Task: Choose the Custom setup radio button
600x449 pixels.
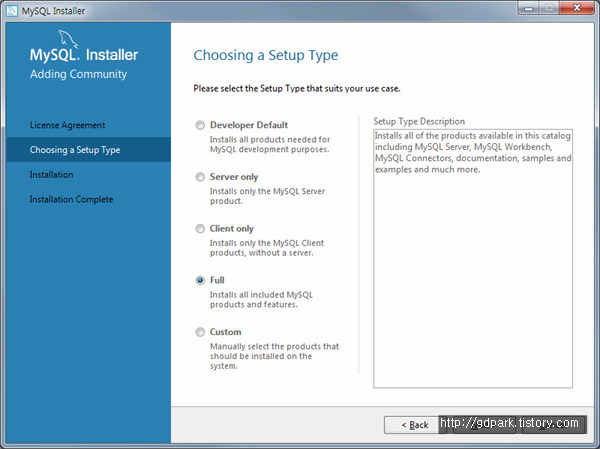Action: (x=200, y=332)
